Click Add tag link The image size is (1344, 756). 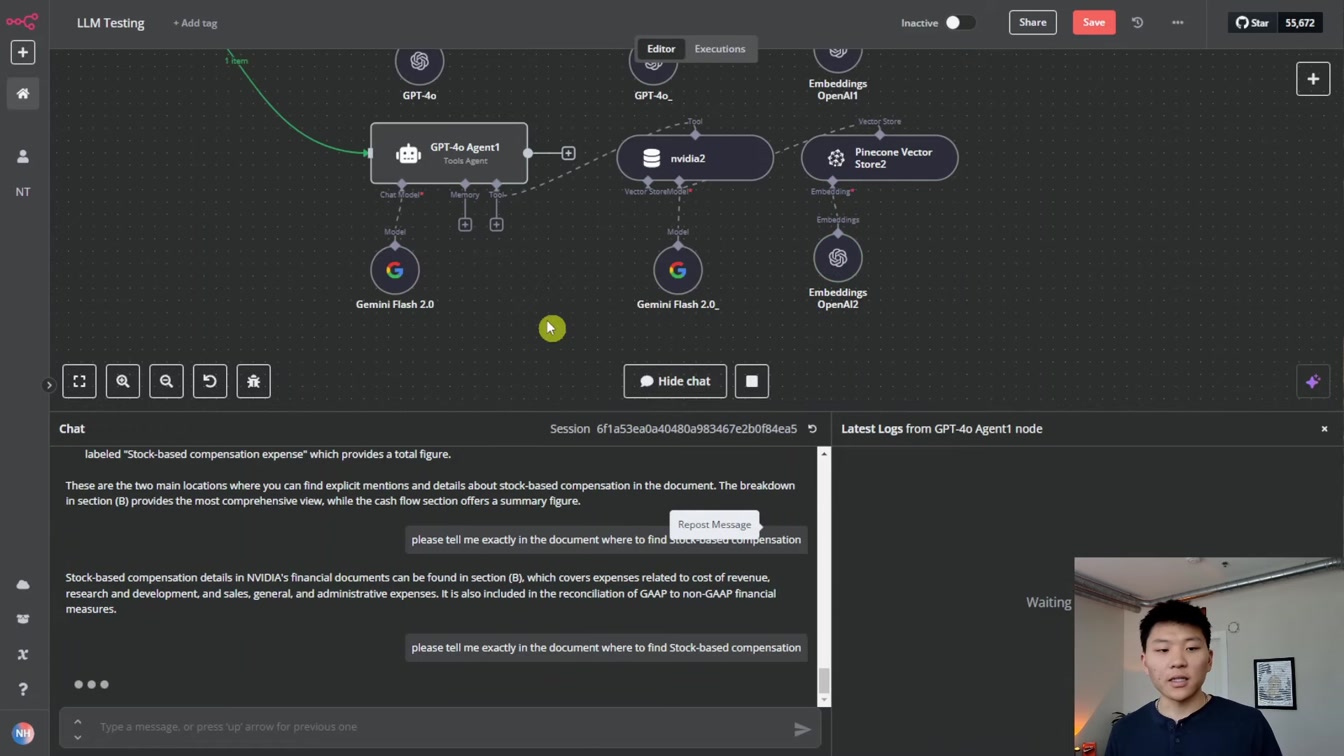coord(195,23)
